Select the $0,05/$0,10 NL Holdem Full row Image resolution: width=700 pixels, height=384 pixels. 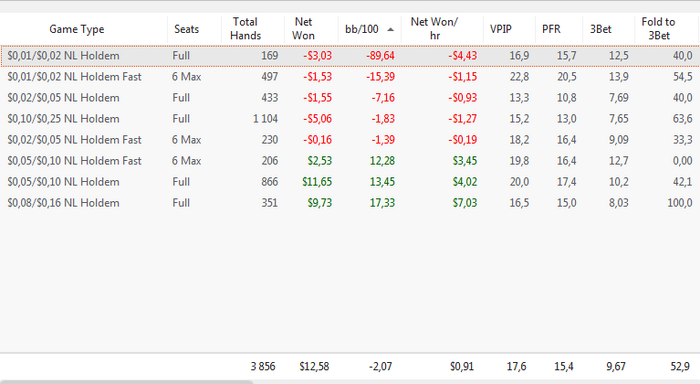click(x=350, y=182)
